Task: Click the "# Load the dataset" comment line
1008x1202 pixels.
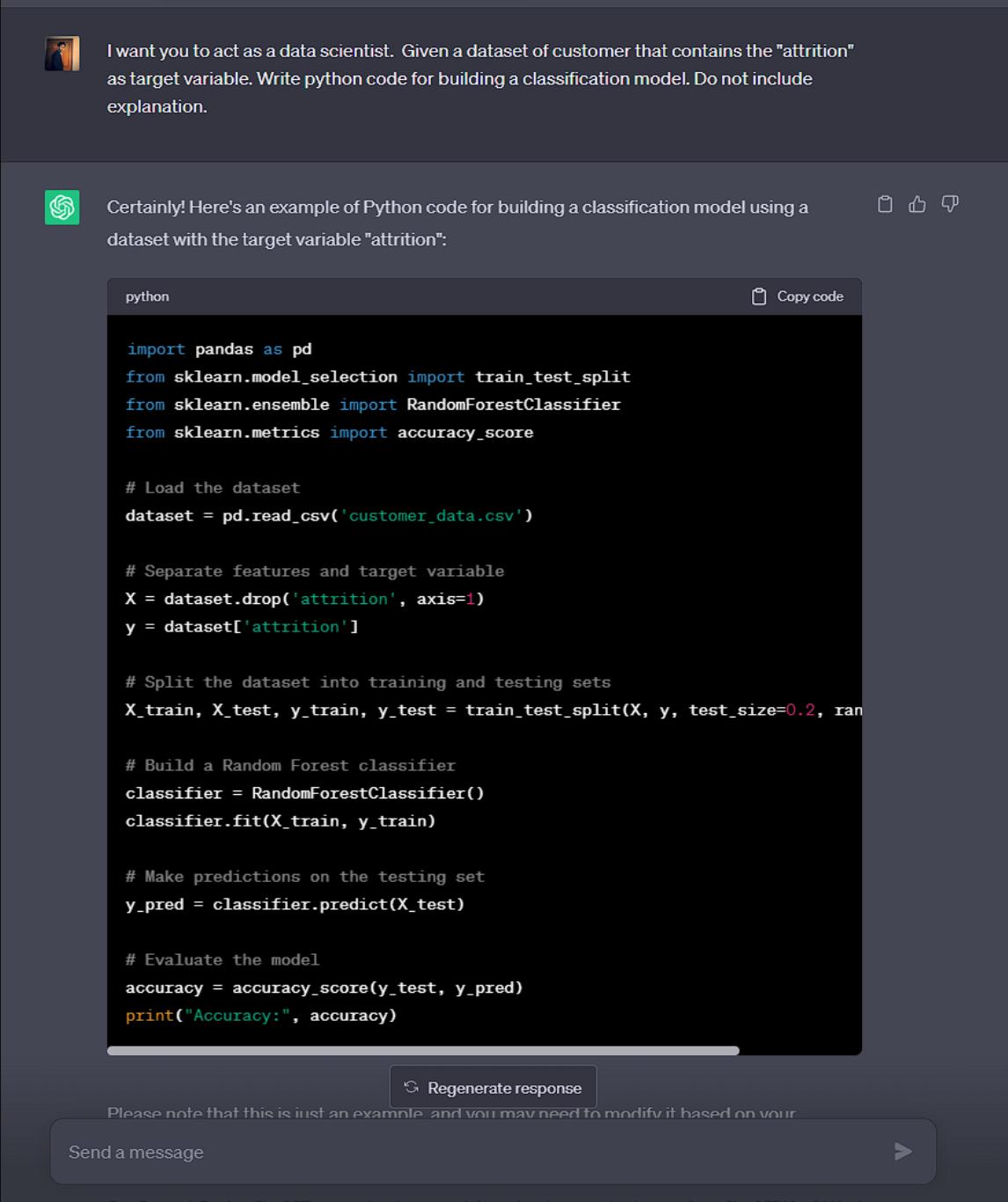Action: 213,488
